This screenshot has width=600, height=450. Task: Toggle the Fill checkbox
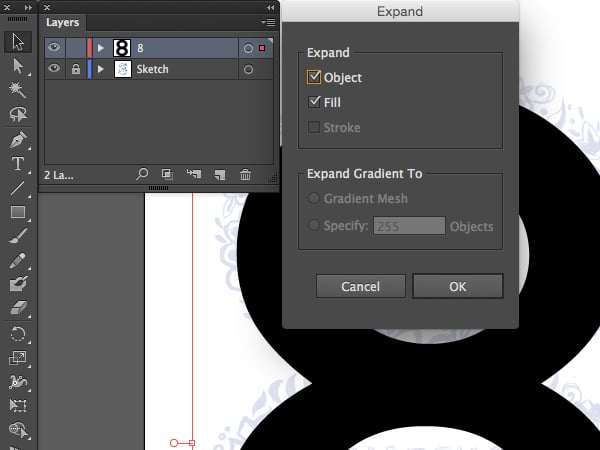click(314, 102)
